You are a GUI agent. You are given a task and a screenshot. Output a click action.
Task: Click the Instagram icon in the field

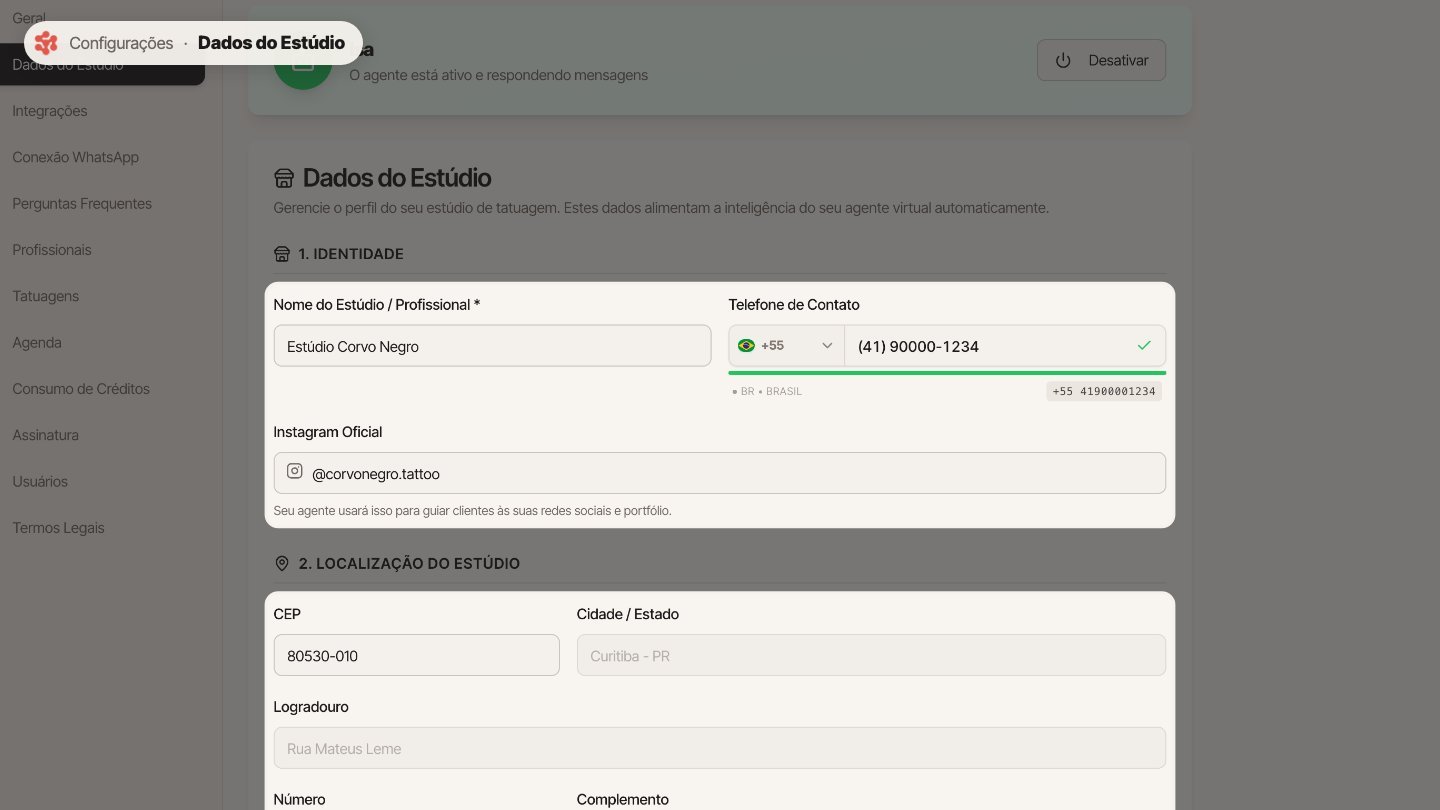click(x=295, y=471)
